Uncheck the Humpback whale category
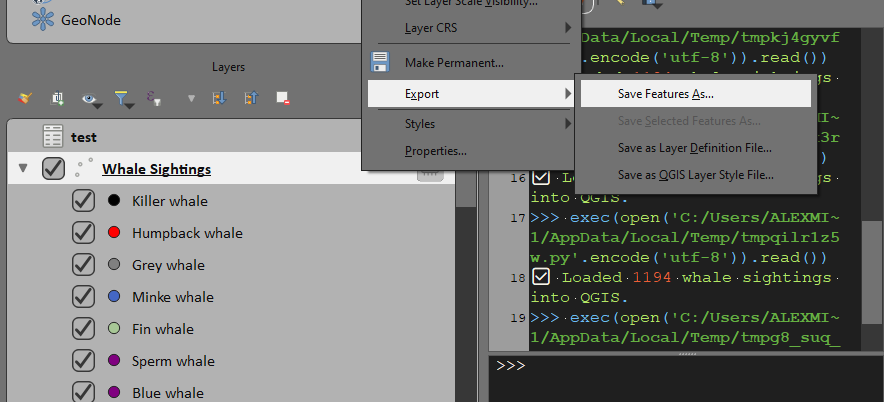This screenshot has height=402, width=884. [x=83, y=233]
